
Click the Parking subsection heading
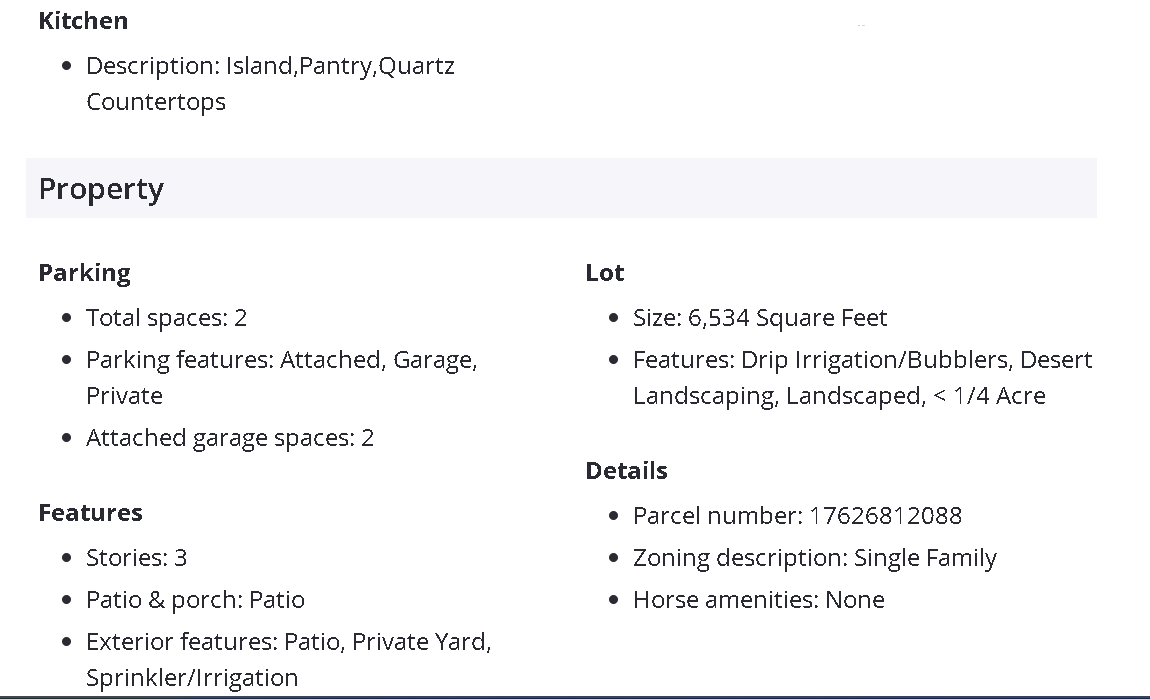84,272
